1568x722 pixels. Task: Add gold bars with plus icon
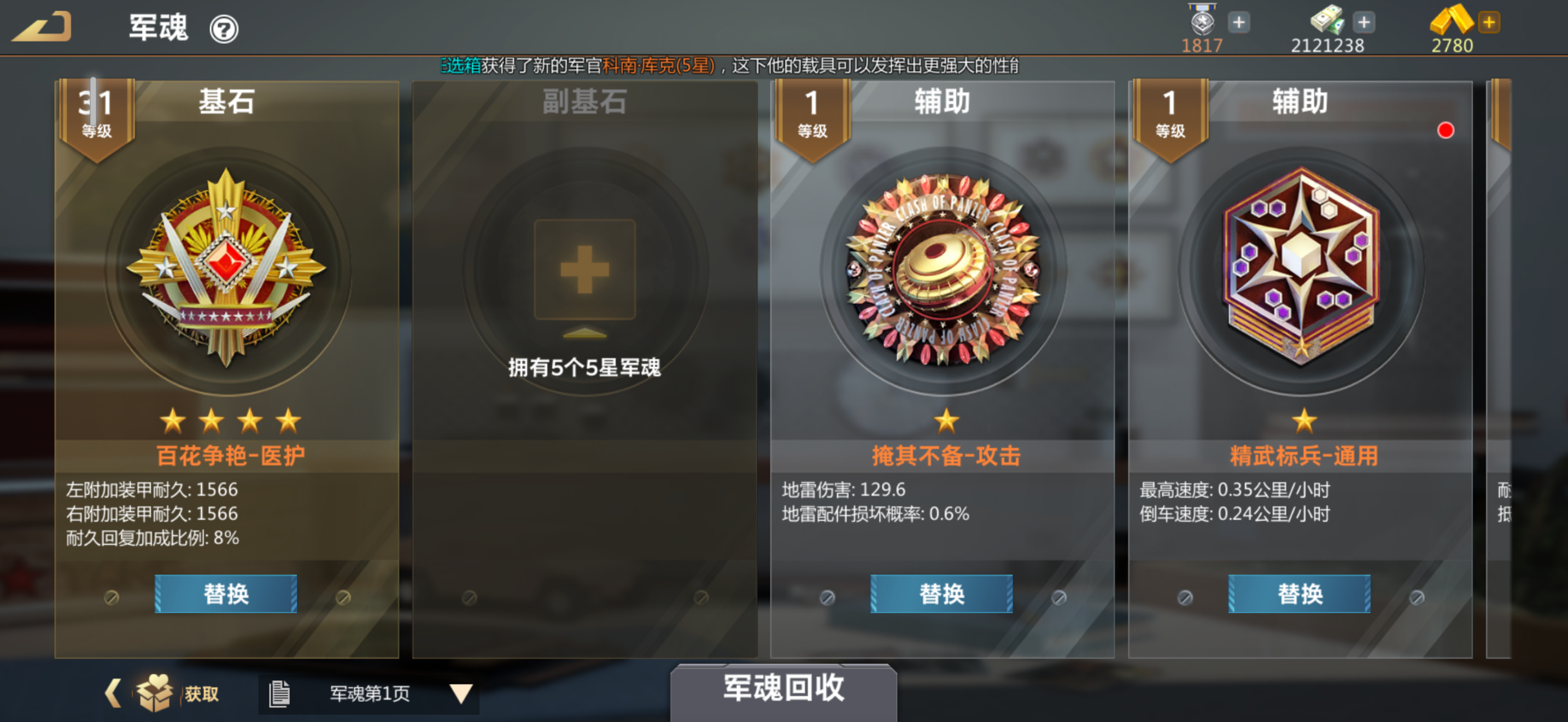(x=1489, y=22)
